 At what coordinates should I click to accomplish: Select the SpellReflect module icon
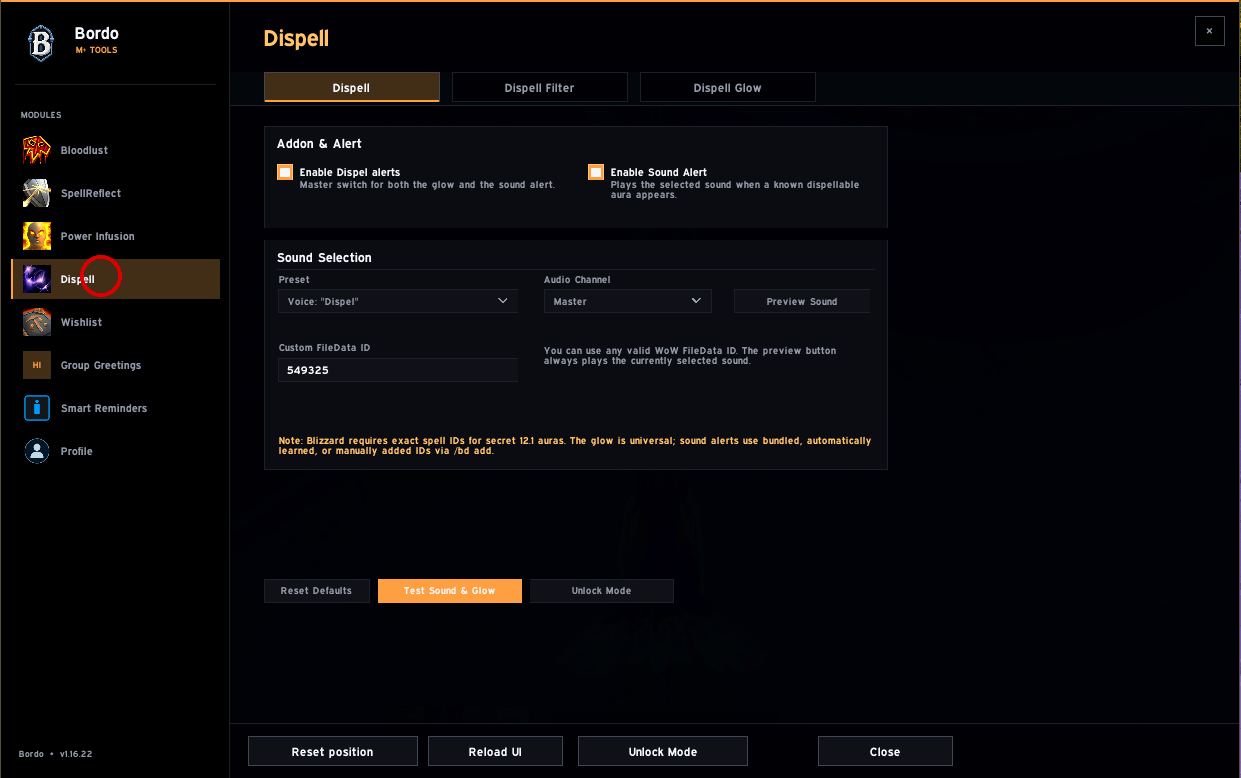click(x=37, y=193)
